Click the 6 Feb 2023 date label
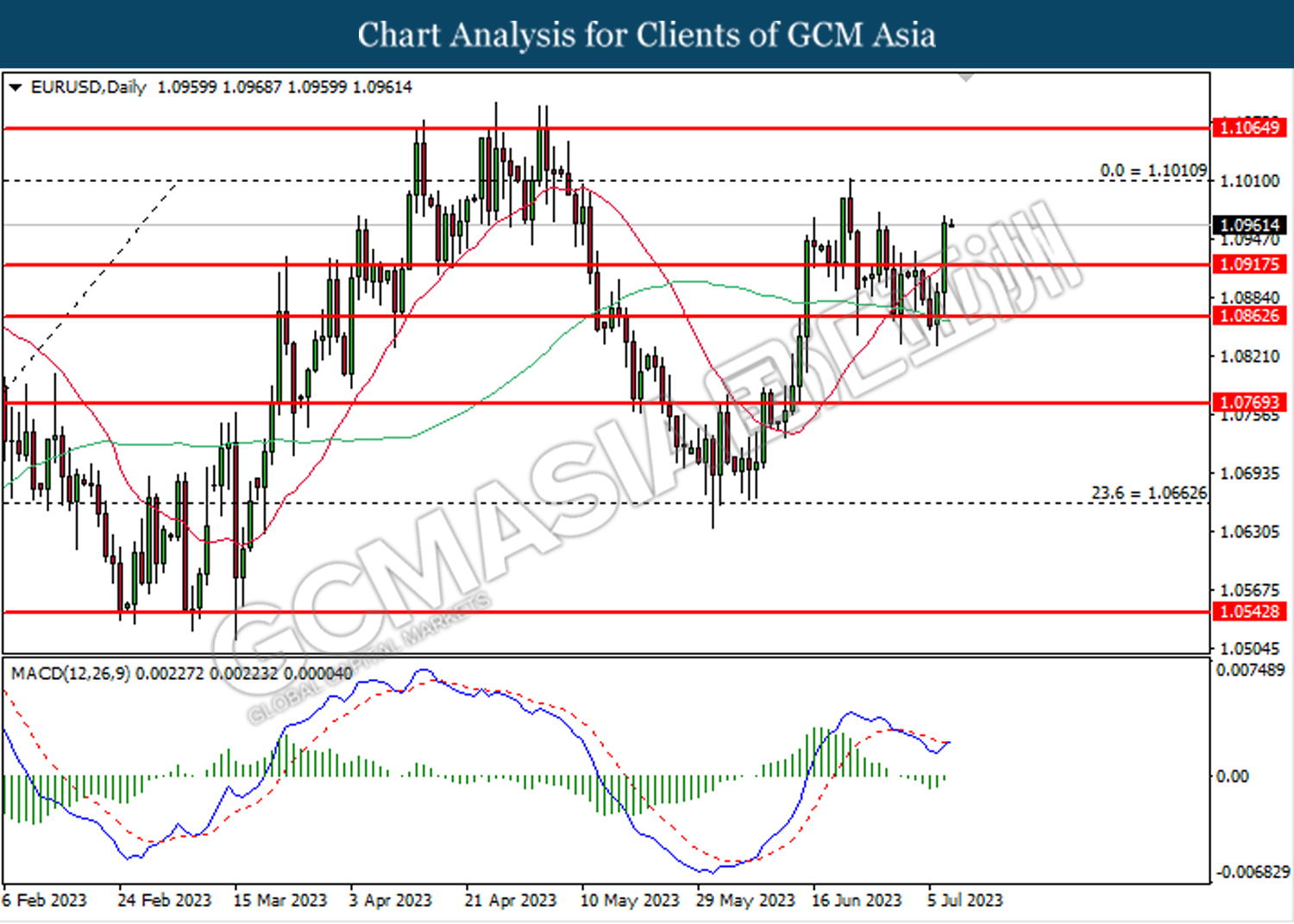 pos(45,900)
